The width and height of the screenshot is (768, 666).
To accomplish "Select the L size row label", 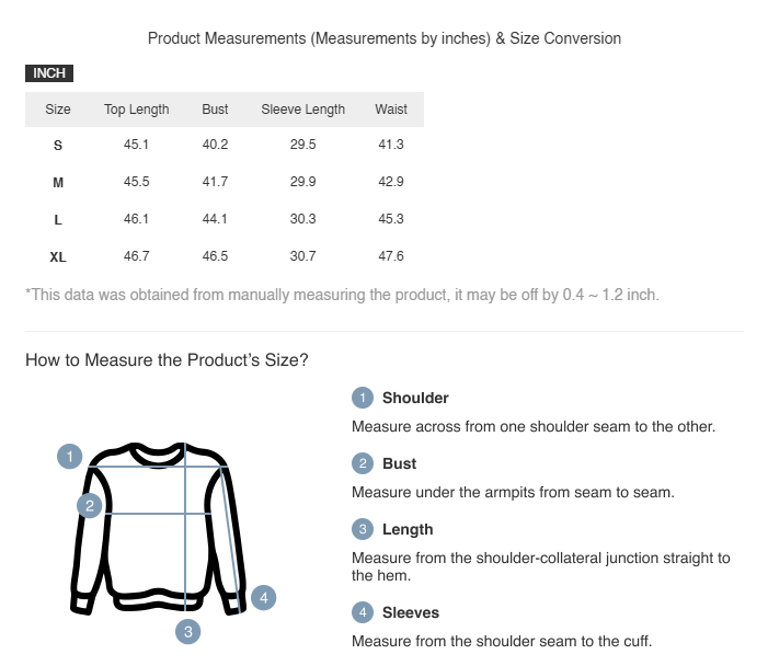I will [58, 219].
